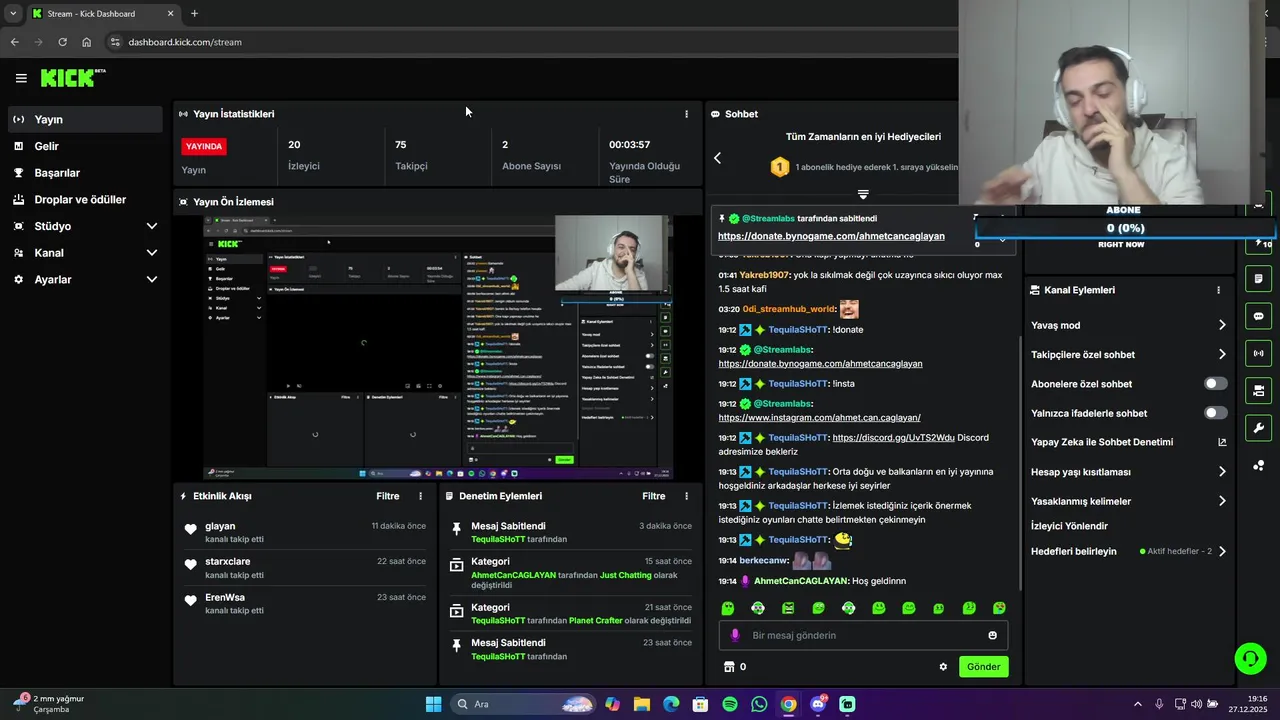This screenshot has width=1280, height=720.
Task: Open Etkinlik Akışı Filtre dropdown
Action: tap(387, 496)
